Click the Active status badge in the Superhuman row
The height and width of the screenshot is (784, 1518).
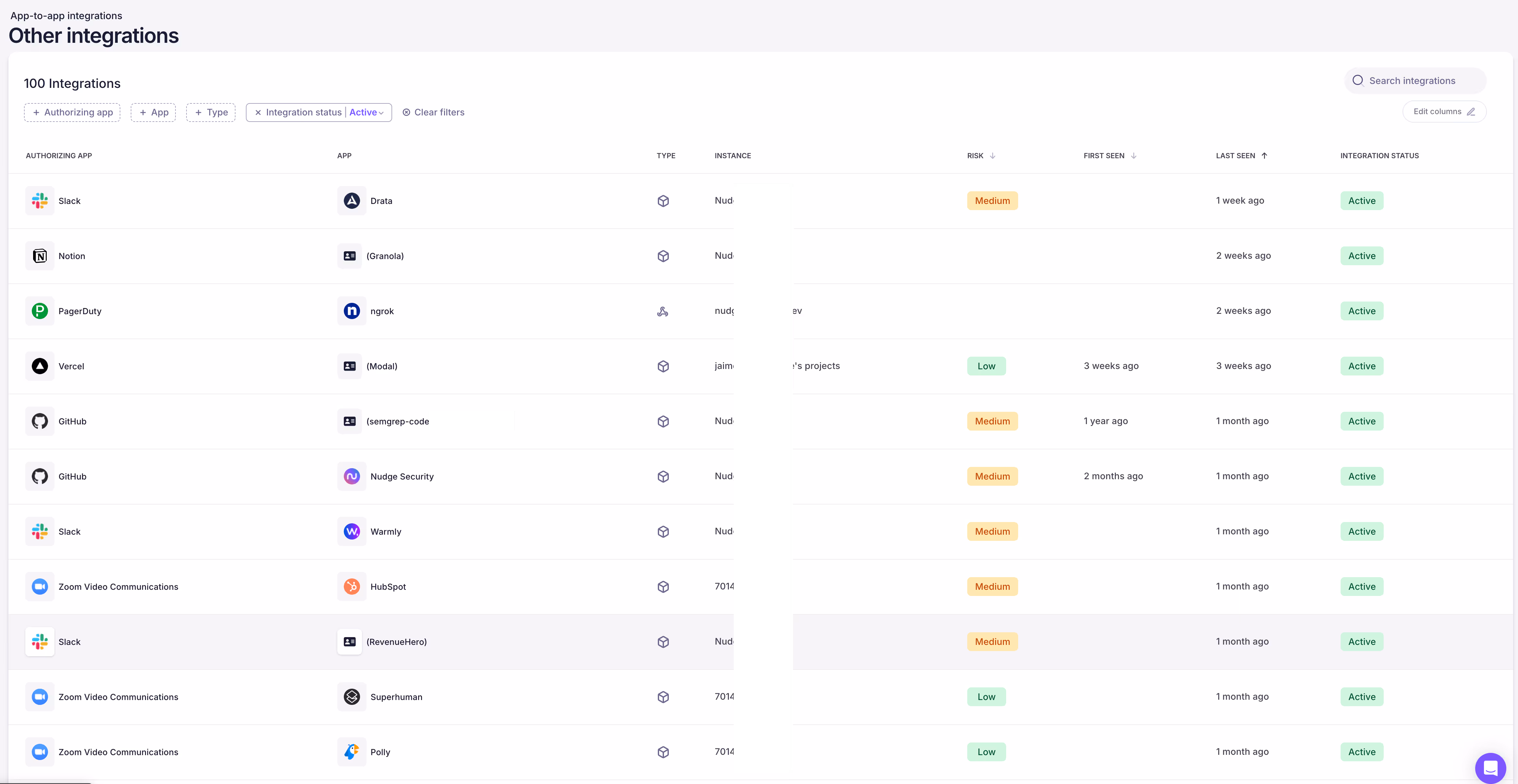1362,697
